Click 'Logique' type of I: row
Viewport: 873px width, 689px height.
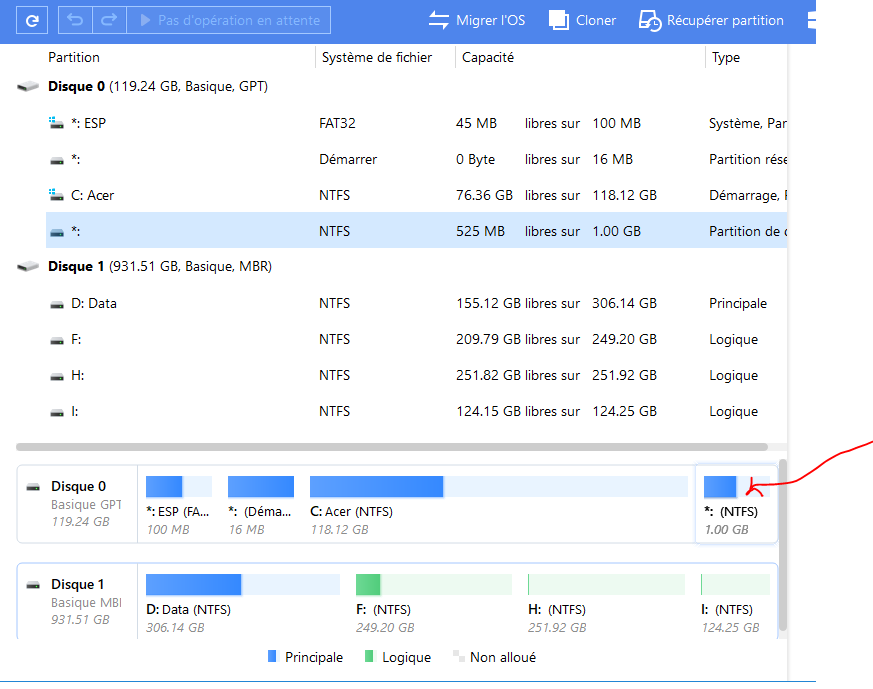[733, 411]
